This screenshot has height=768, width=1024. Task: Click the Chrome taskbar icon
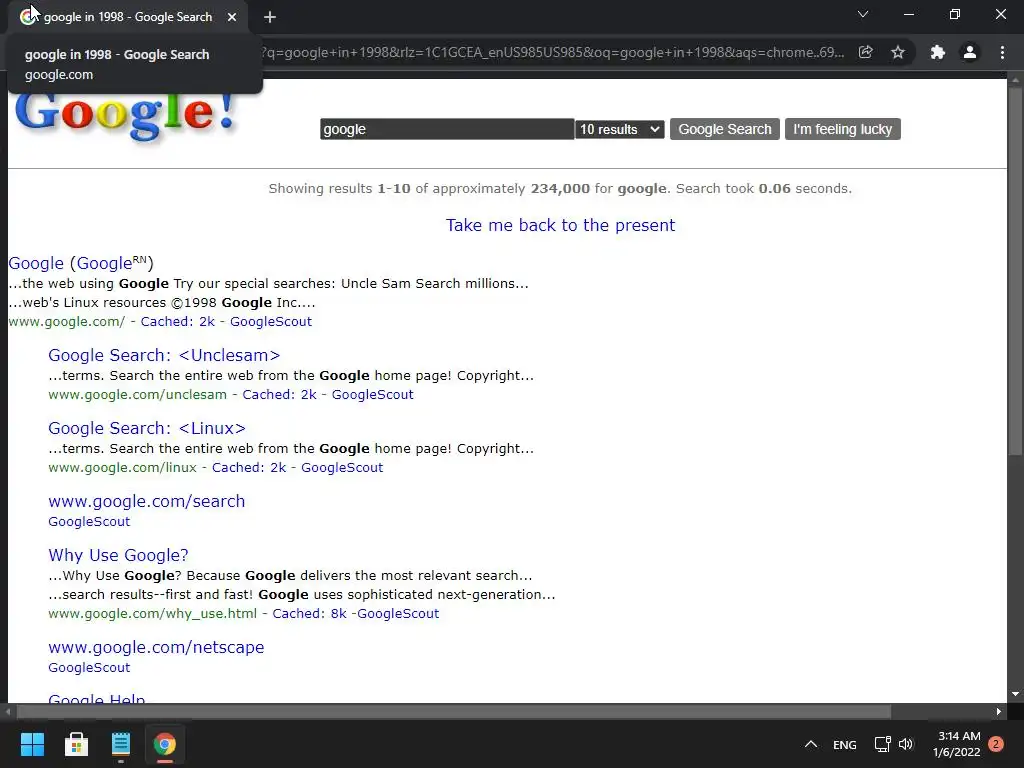pos(165,744)
